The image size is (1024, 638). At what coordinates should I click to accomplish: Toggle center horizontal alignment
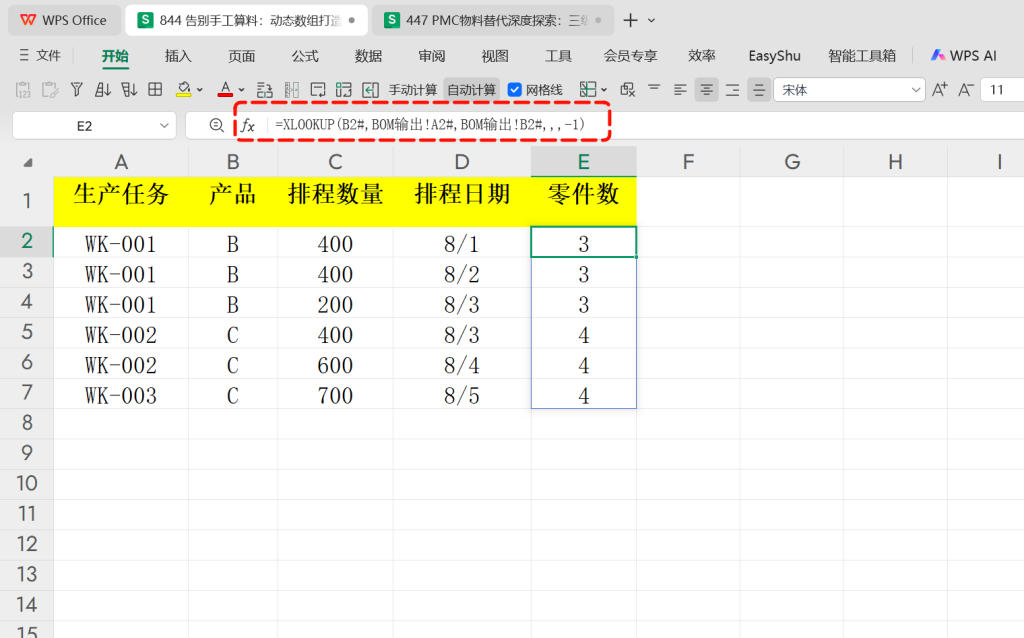coord(707,89)
